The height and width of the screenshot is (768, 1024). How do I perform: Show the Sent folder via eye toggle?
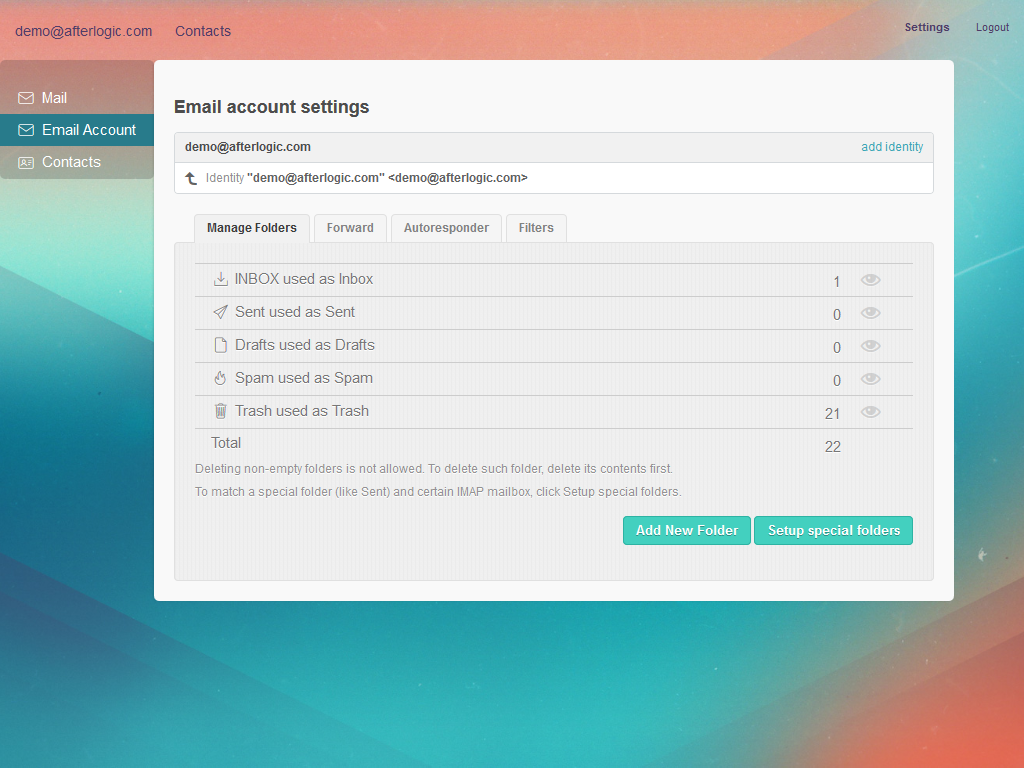click(x=870, y=313)
